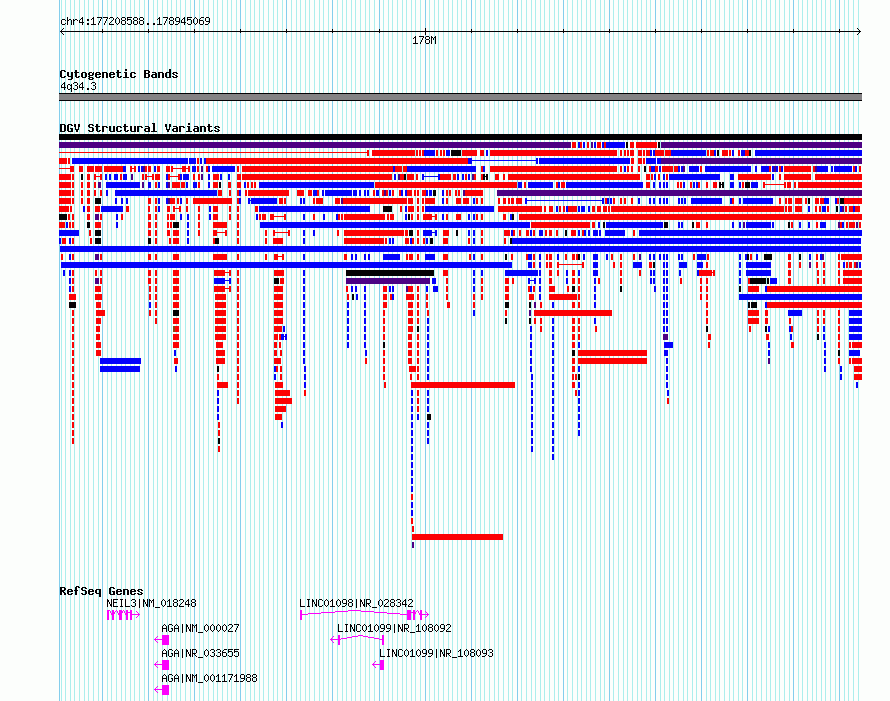This screenshot has width=890, height=701.
Task: Select the NEIL3 magenta gene glyph
Action: pyautogui.click(x=123, y=615)
